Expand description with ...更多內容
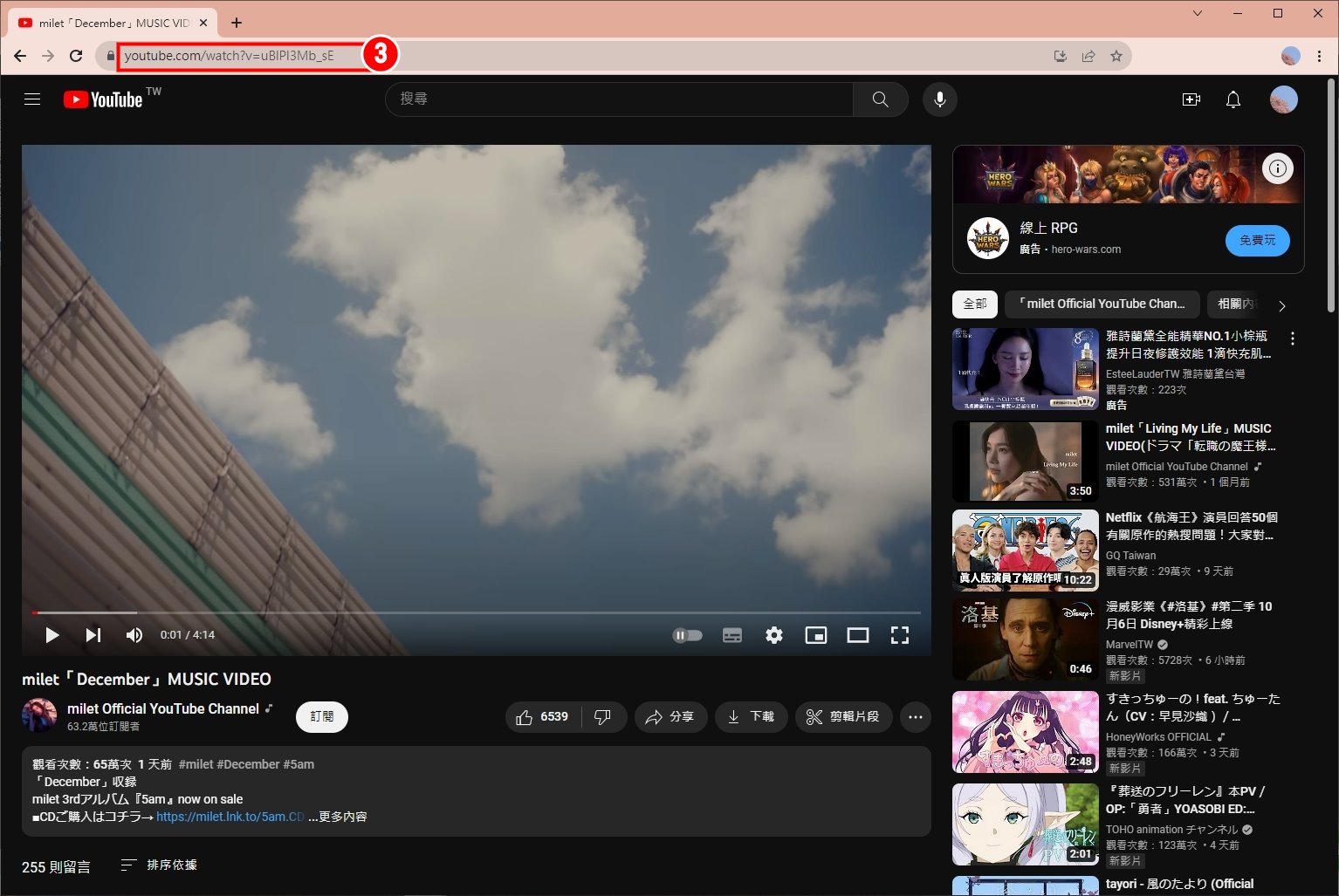The height and width of the screenshot is (896, 1339). [338, 817]
